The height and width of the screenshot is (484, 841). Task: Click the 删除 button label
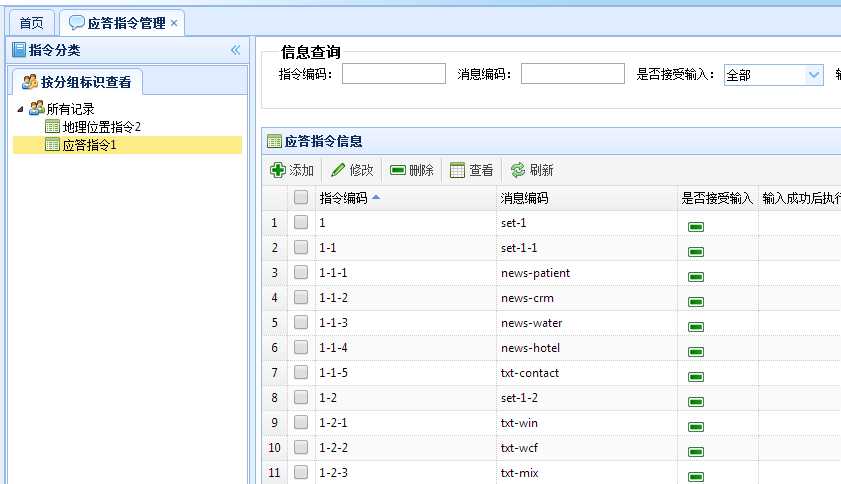tap(421, 170)
